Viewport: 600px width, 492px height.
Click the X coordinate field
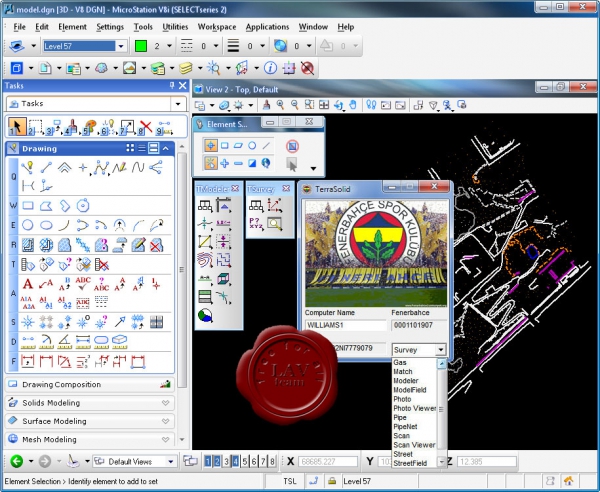328,462
